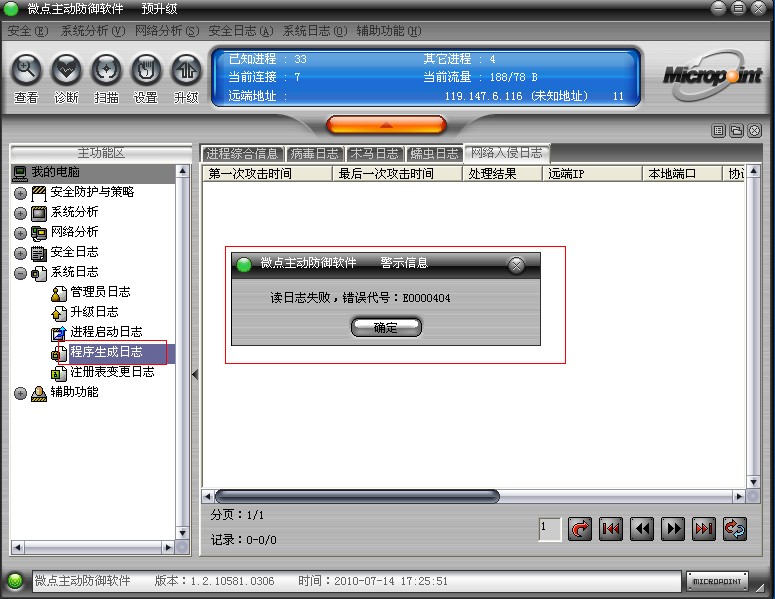Click the page number input field

550,529
